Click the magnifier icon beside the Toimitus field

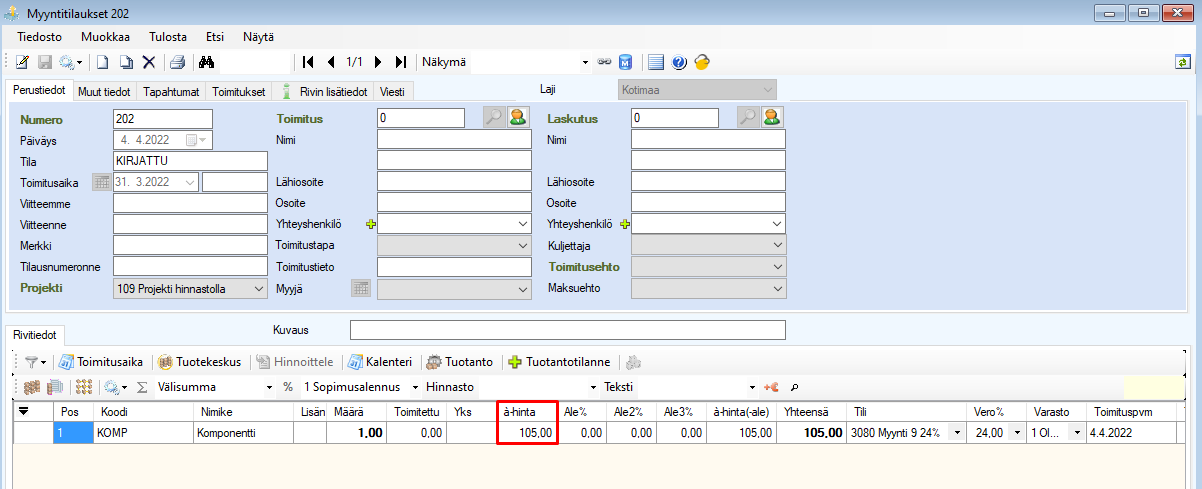[494, 118]
